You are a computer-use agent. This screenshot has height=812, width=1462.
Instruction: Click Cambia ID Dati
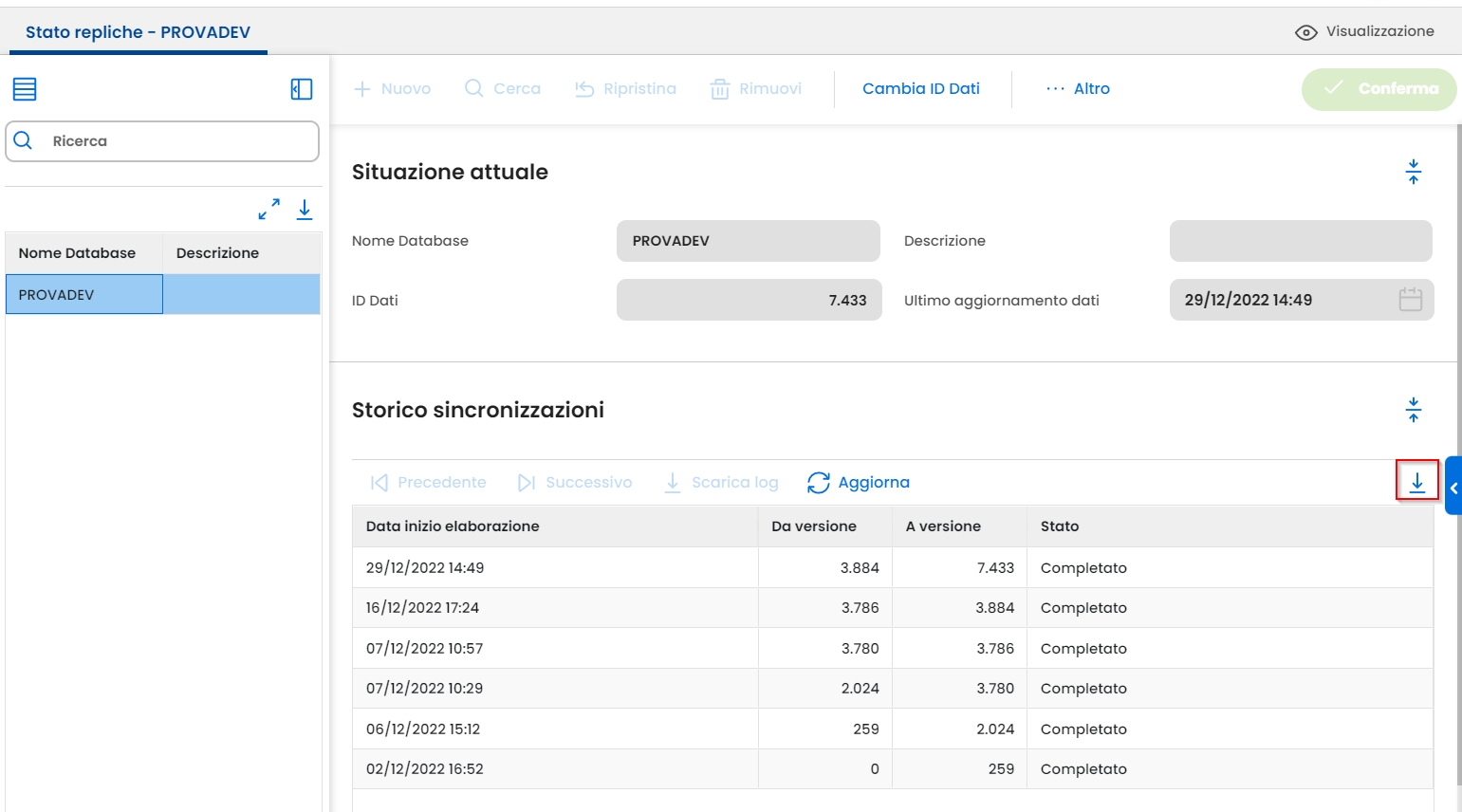pos(920,88)
